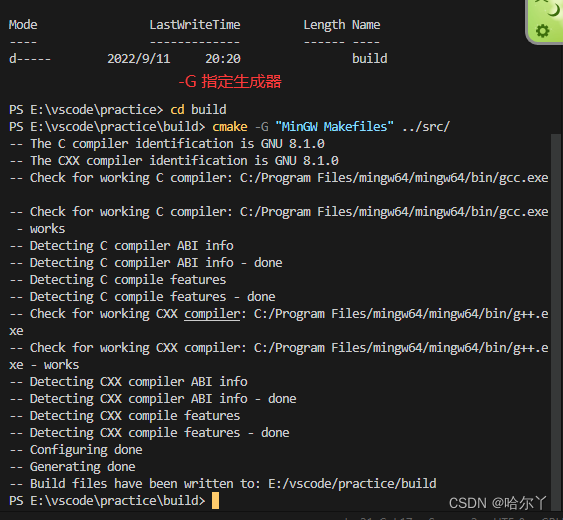Click the 'Length' column header
Screen dimensions: 563x520
click(324, 25)
